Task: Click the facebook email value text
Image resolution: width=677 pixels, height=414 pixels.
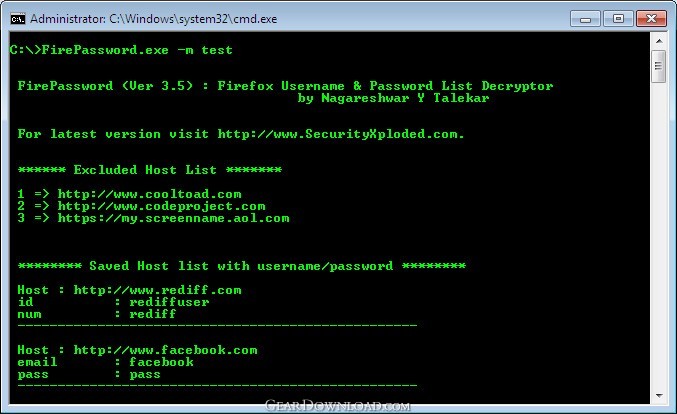Action: point(161,362)
